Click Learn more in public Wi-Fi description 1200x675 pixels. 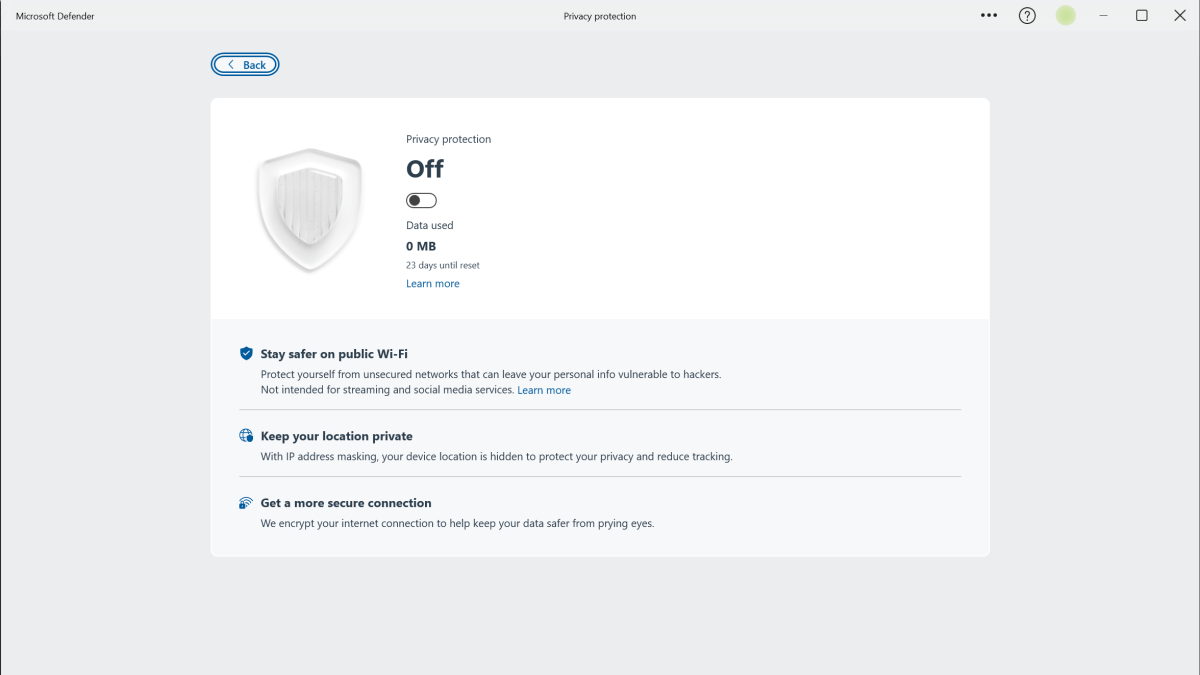[x=544, y=390]
